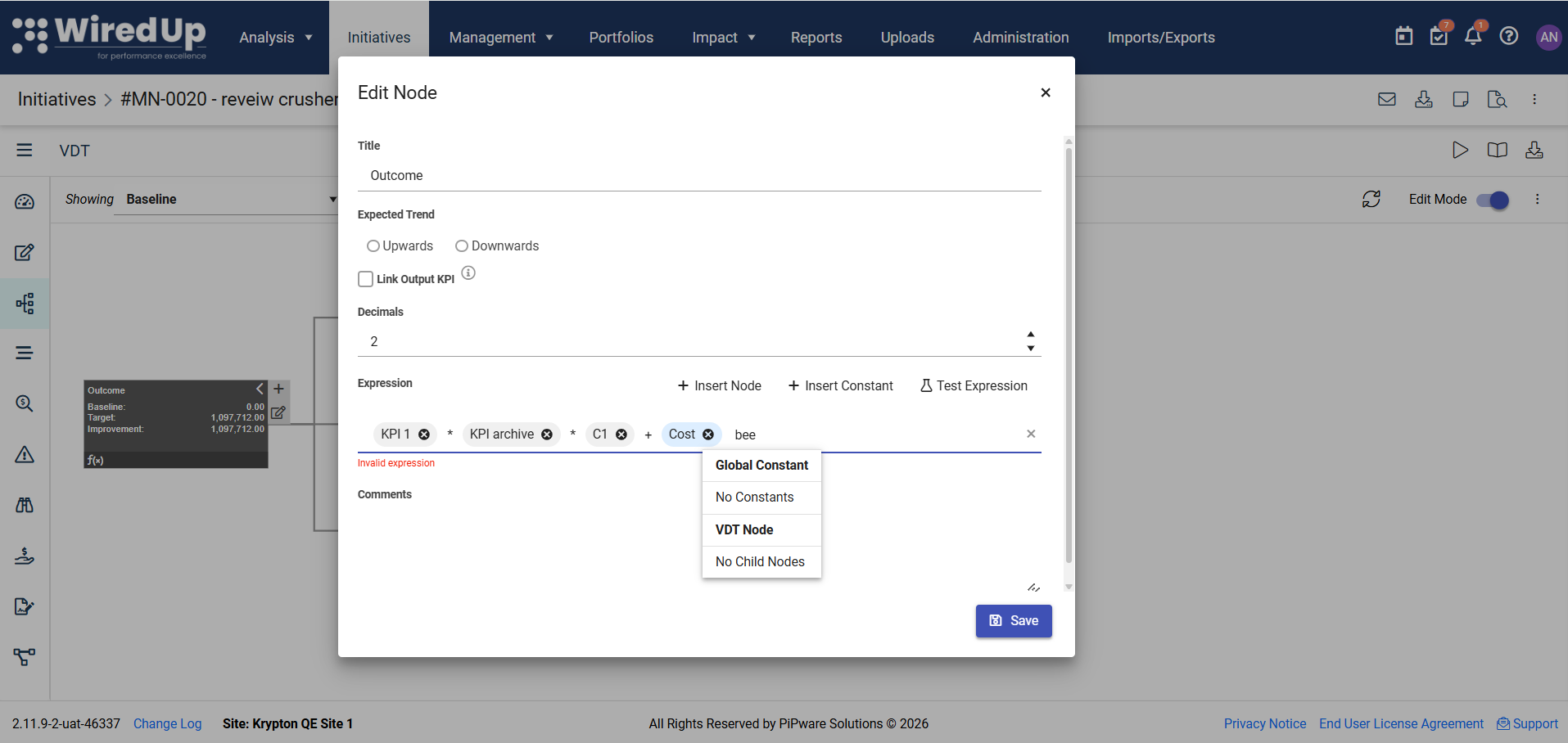
Task: Go to the Initiatives tab
Action: point(379,38)
